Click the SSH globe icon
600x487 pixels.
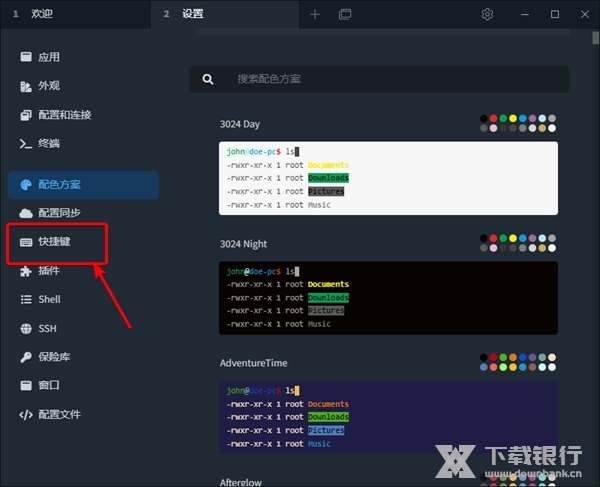point(26,329)
